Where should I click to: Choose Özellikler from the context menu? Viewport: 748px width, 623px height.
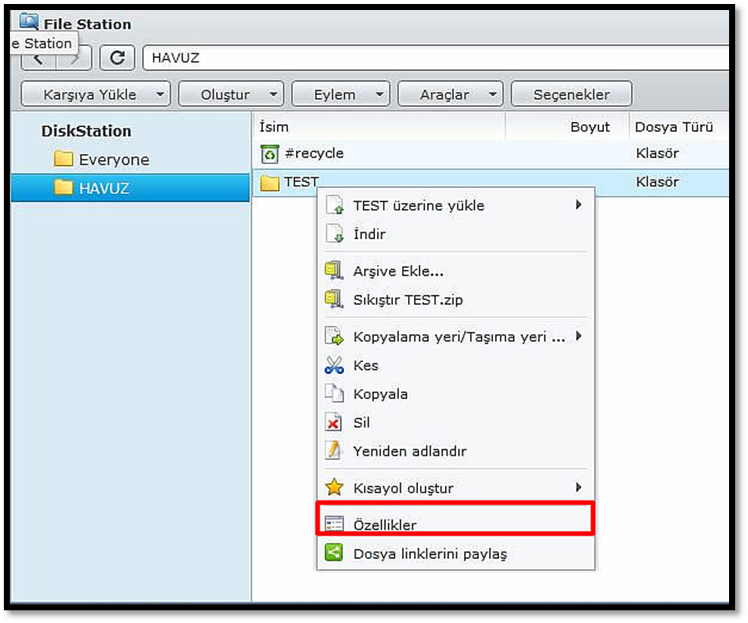point(385,525)
